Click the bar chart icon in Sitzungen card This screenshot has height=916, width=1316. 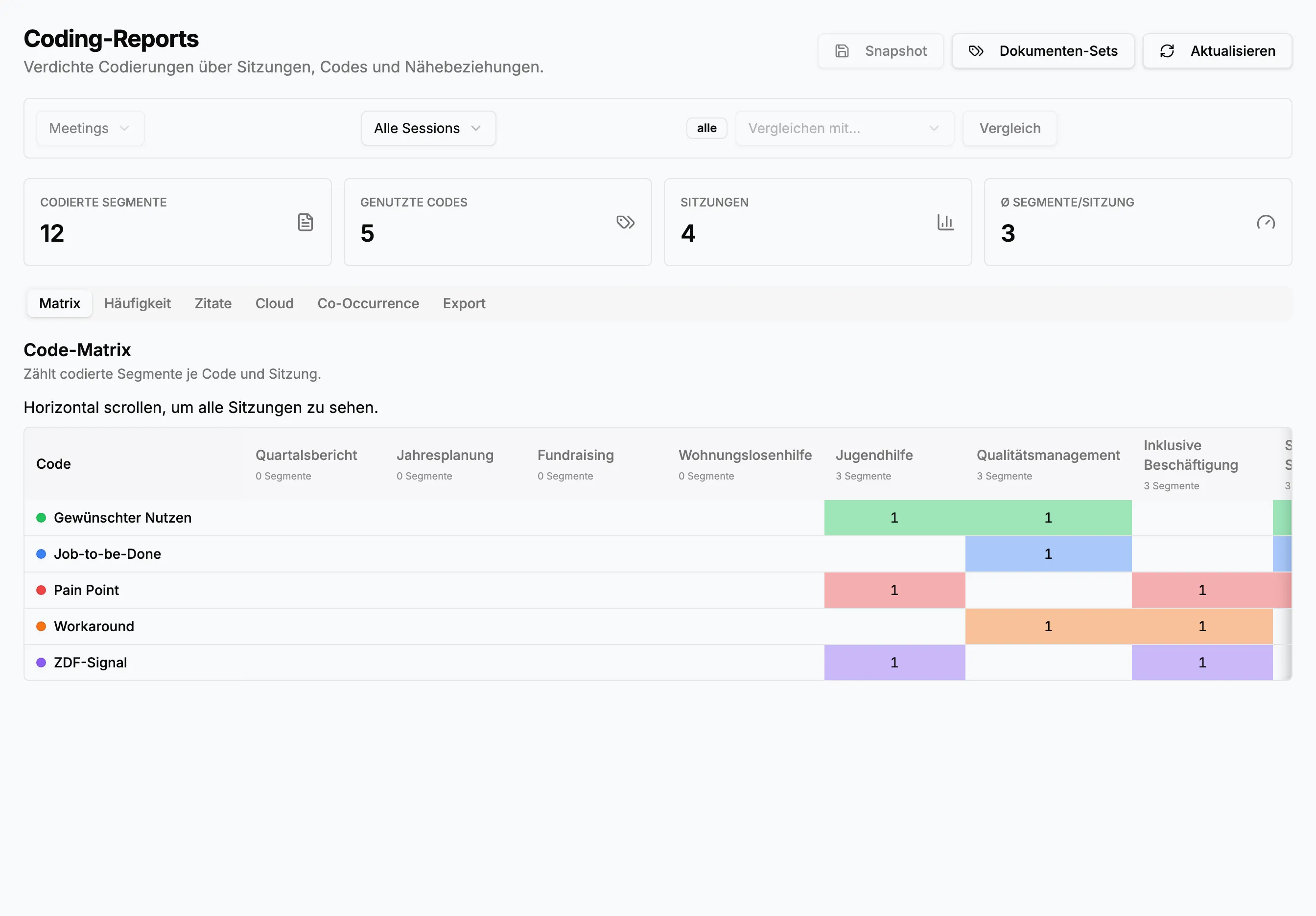[x=945, y=222]
